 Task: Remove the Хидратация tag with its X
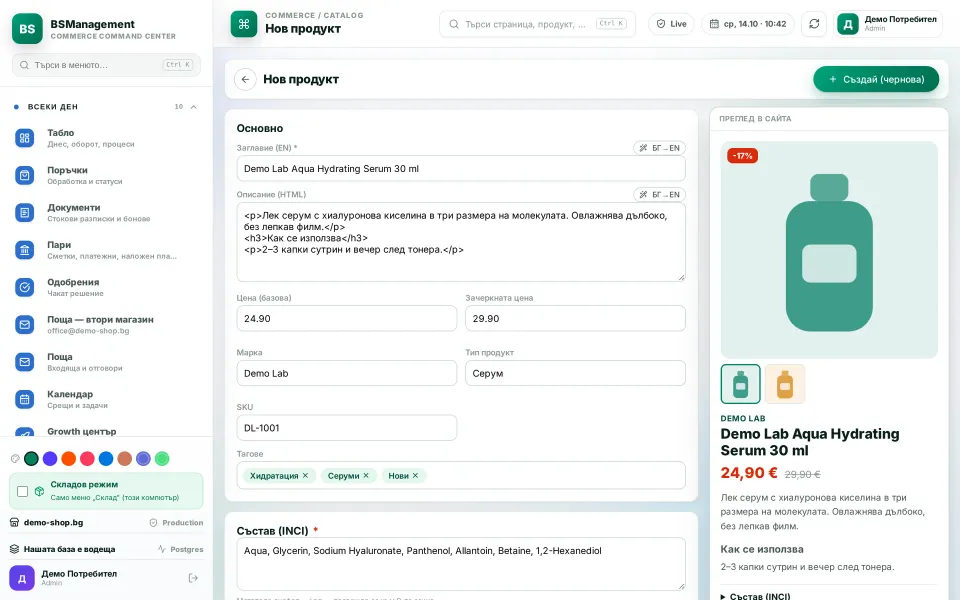click(305, 476)
